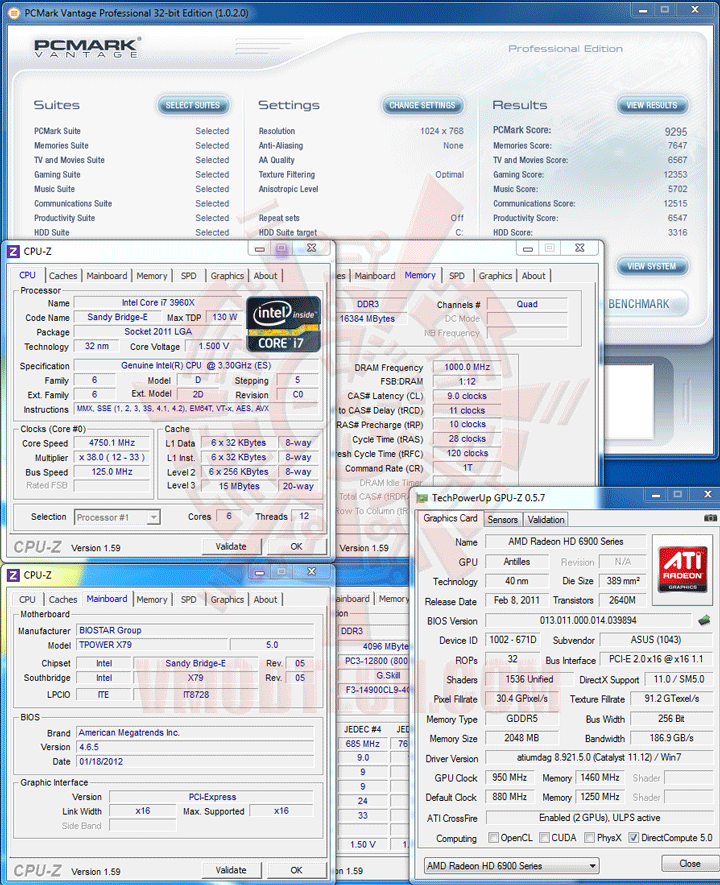
Task: Click Validate in the bottom Mainboard CPU-Z window
Action: [x=231, y=870]
